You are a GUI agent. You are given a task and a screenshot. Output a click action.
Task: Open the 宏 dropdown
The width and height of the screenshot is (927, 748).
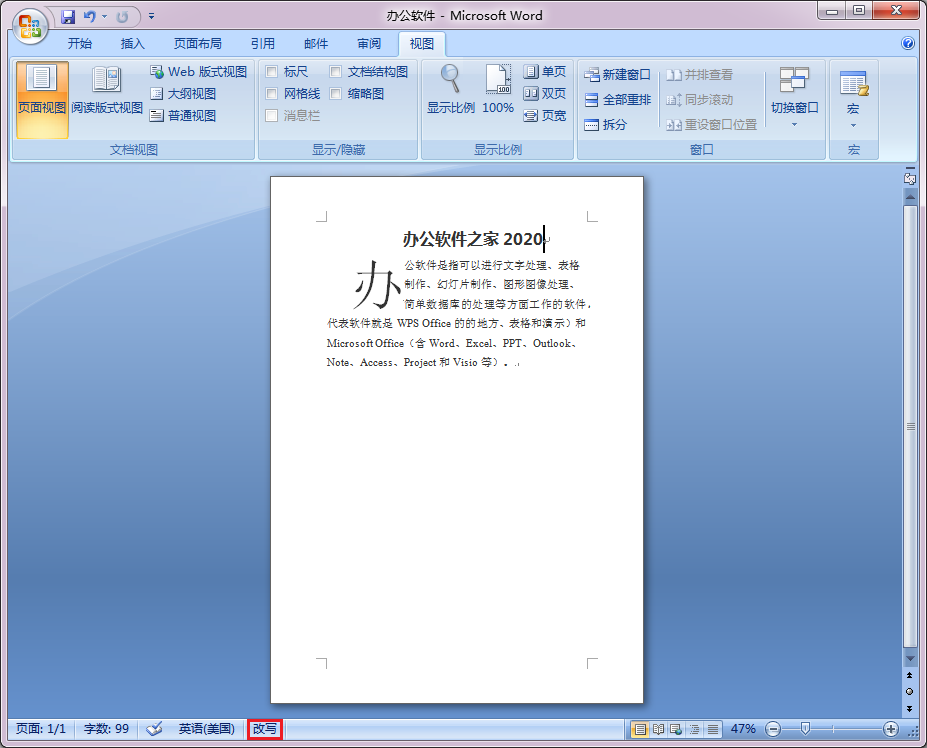click(x=853, y=98)
